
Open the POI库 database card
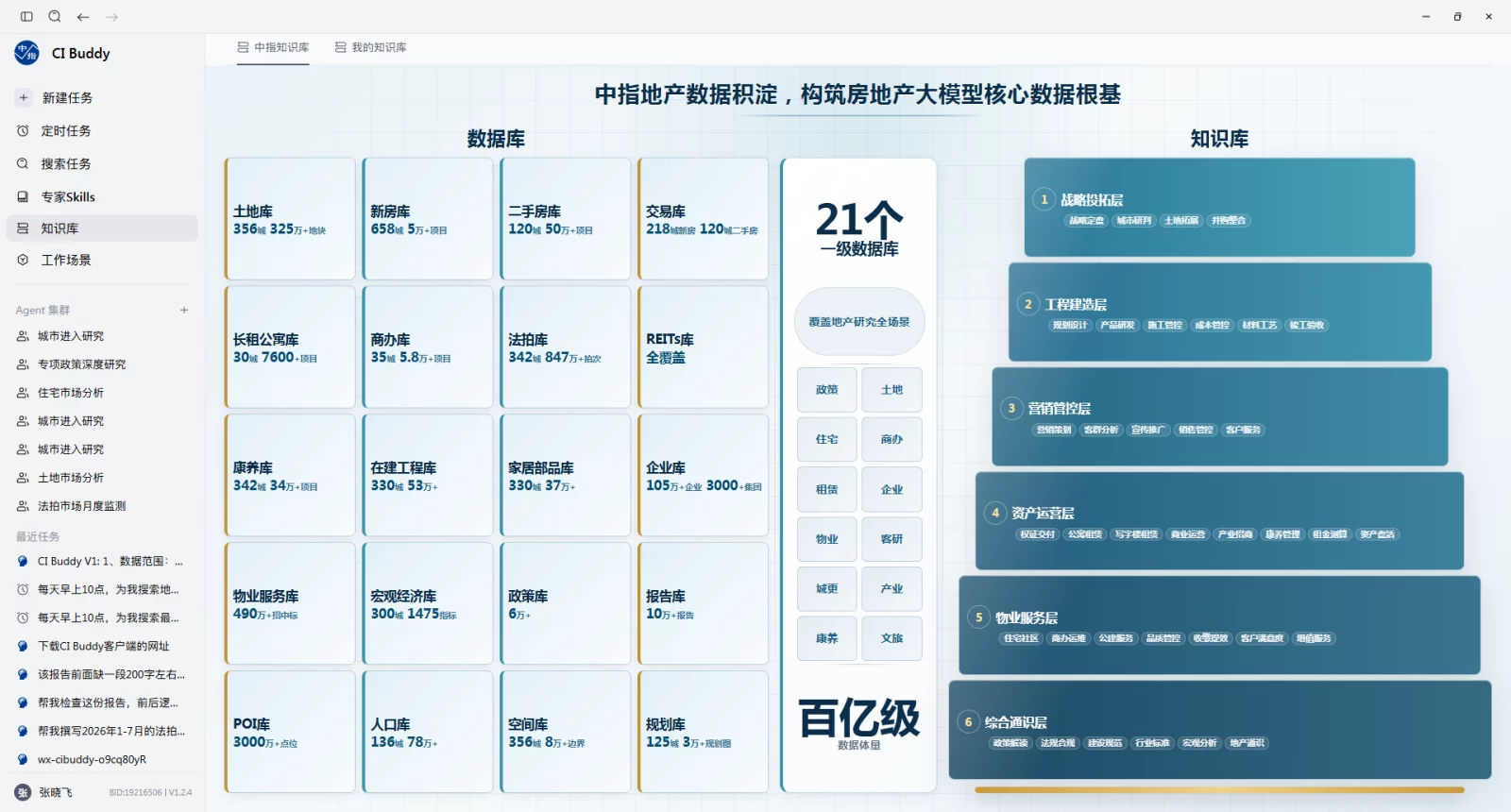click(290, 732)
